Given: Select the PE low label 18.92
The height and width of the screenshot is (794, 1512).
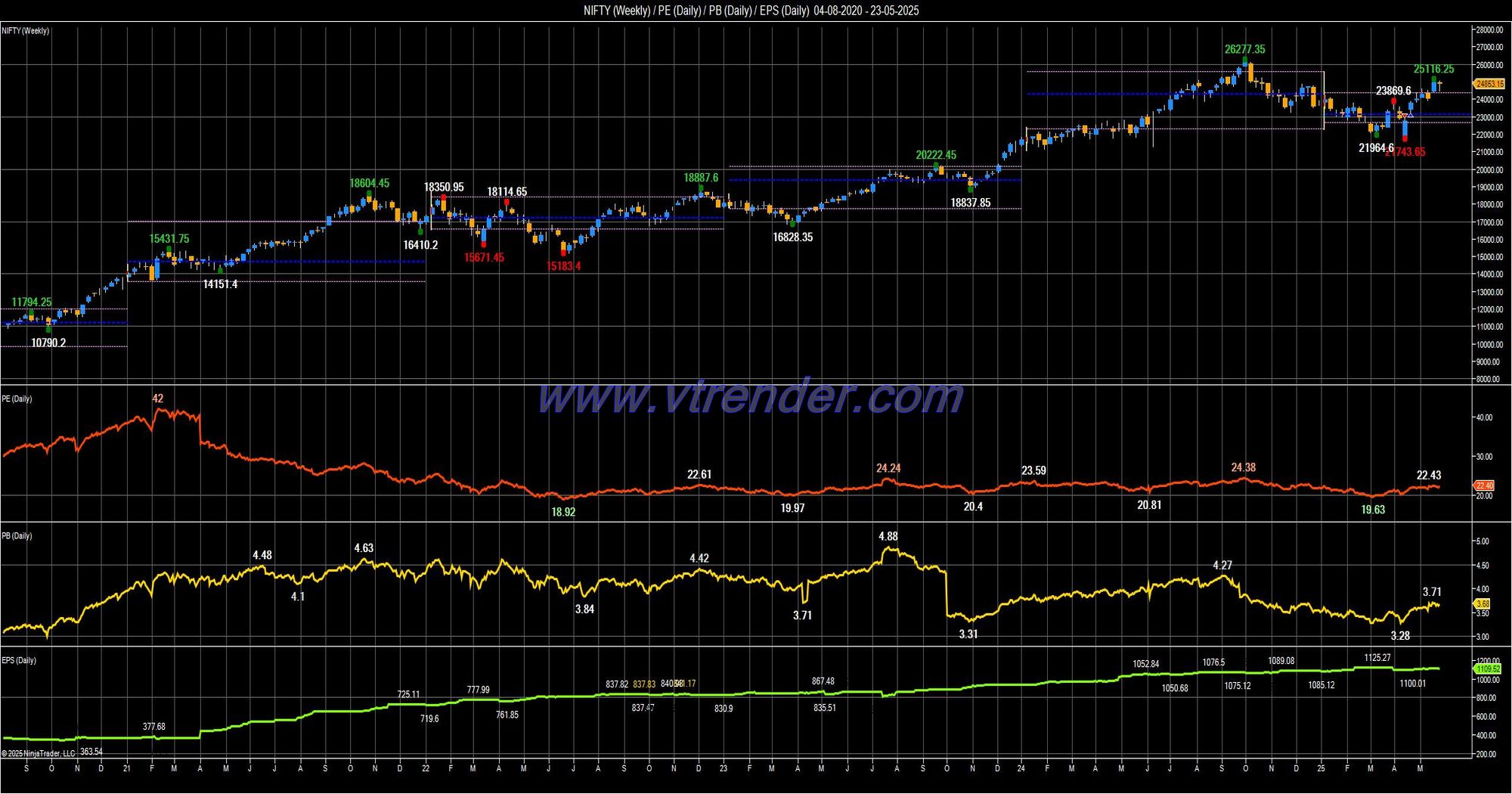Looking at the screenshot, I should click(563, 512).
